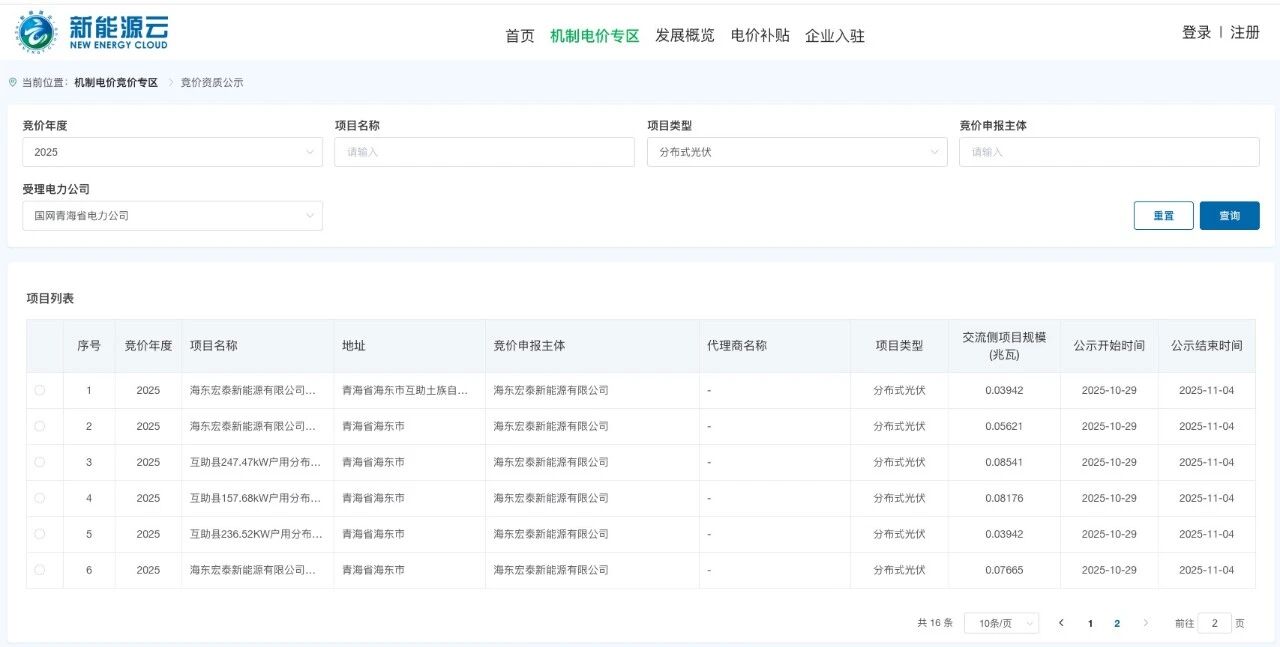
Task: Click the location pin icon in breadcrumb
Action: pyautogui.click(x=13, y=82)
